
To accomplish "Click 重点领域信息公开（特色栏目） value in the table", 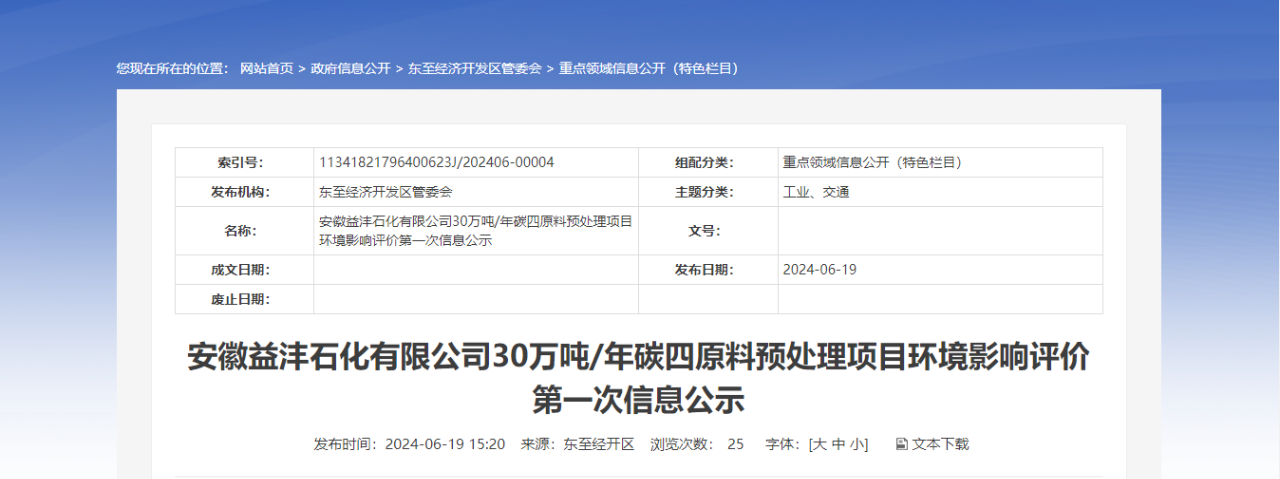I will [872, 162].
